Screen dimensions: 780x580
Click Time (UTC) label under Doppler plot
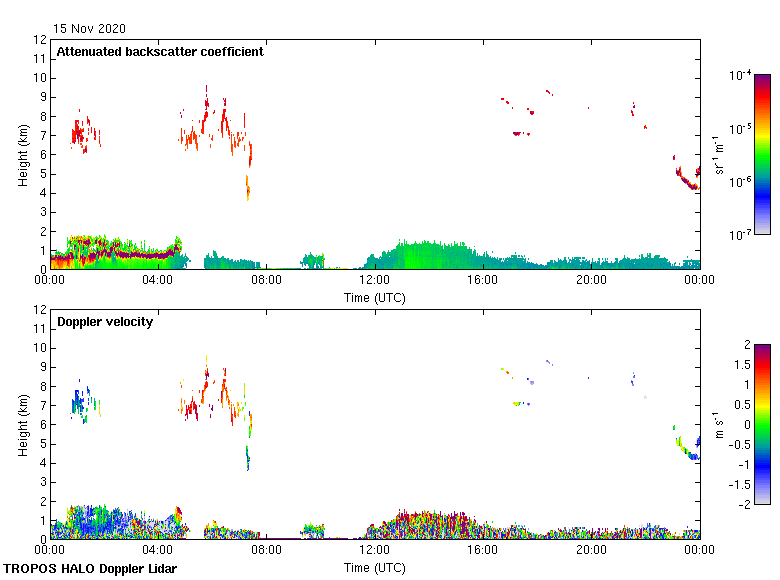(x=375, y=567)
